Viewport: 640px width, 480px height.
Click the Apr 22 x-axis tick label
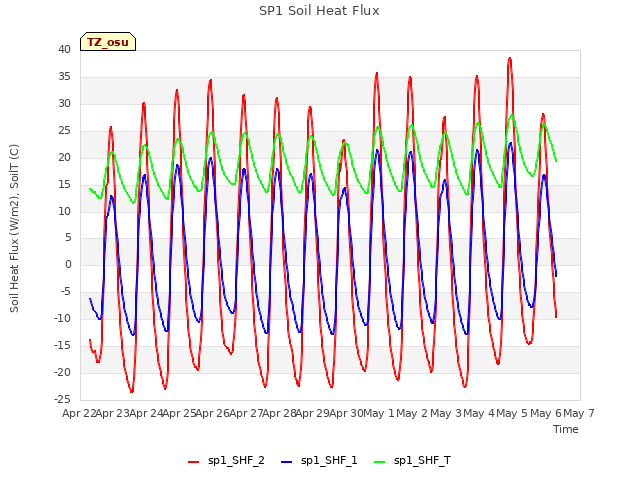click(x=79, y=413)
